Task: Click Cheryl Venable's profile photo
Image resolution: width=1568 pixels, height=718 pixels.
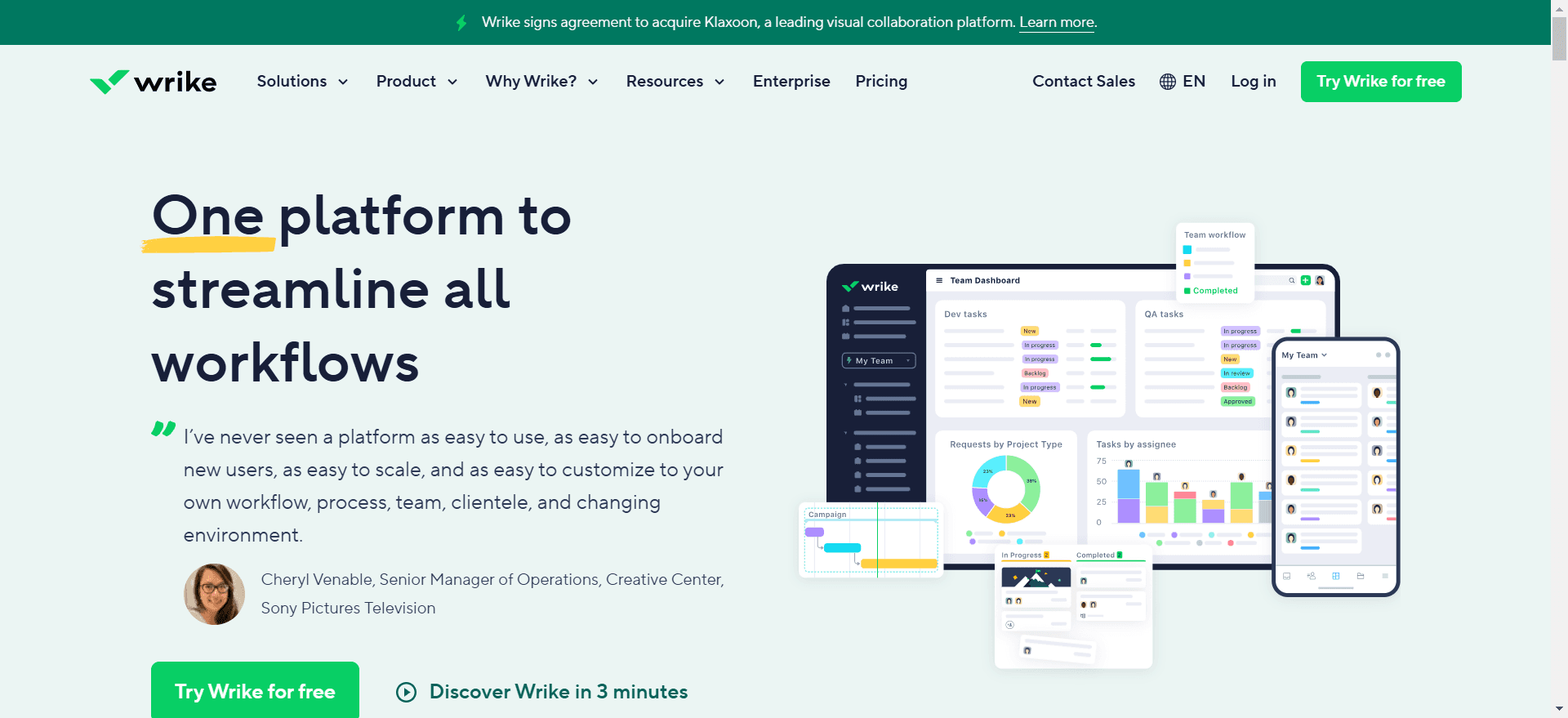Action: (x=214, y=594)
